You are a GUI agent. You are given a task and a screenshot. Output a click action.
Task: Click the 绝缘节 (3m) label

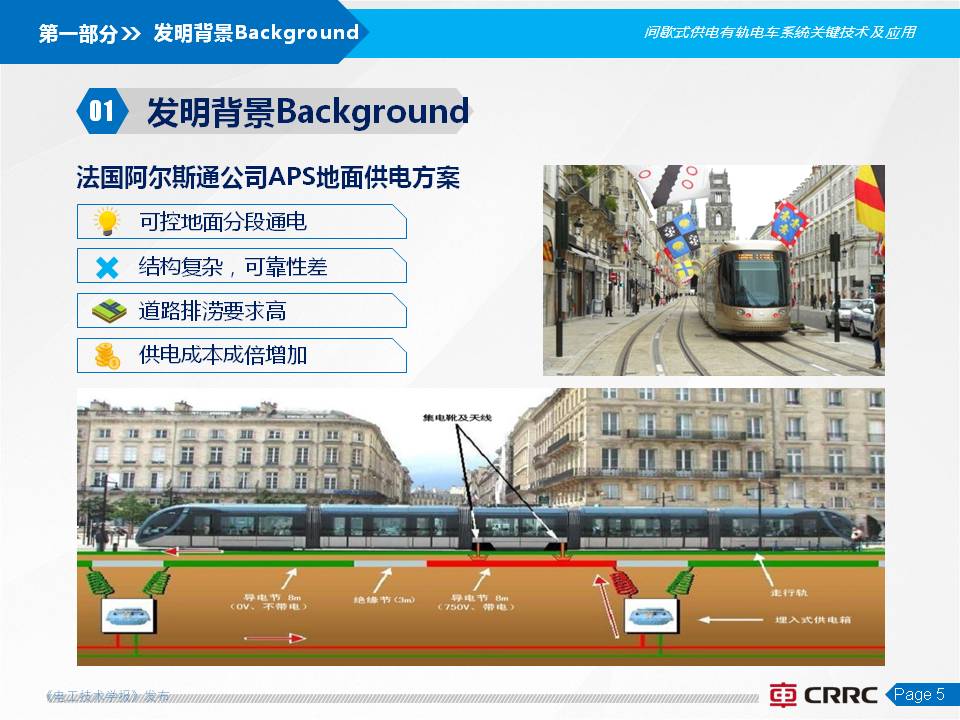tap(384, 599)
